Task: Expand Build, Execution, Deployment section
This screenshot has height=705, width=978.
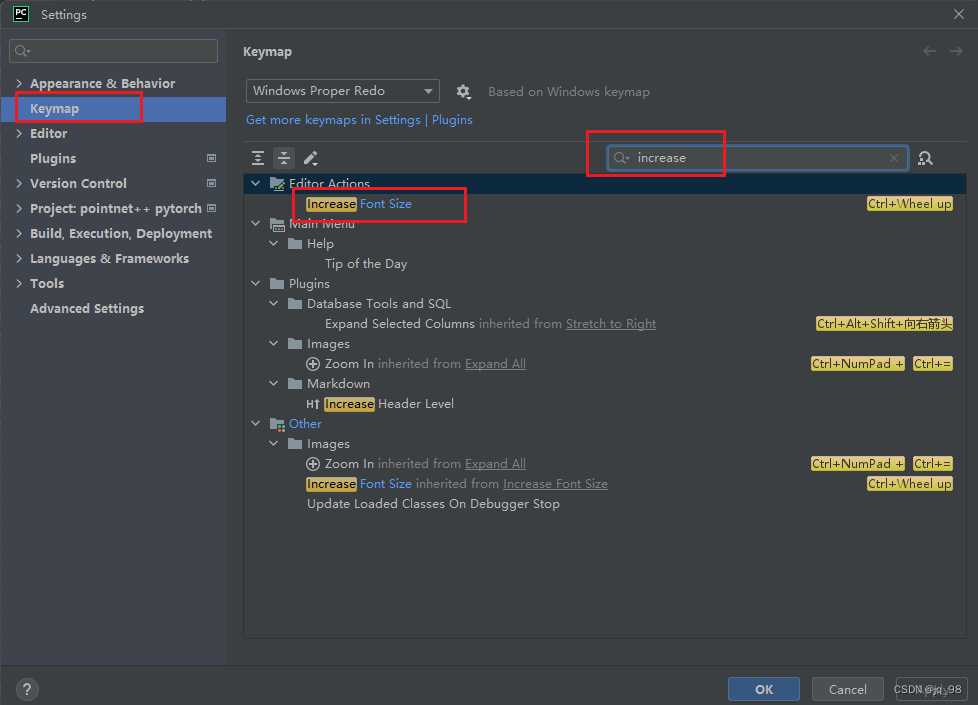Action: [19, 233]
